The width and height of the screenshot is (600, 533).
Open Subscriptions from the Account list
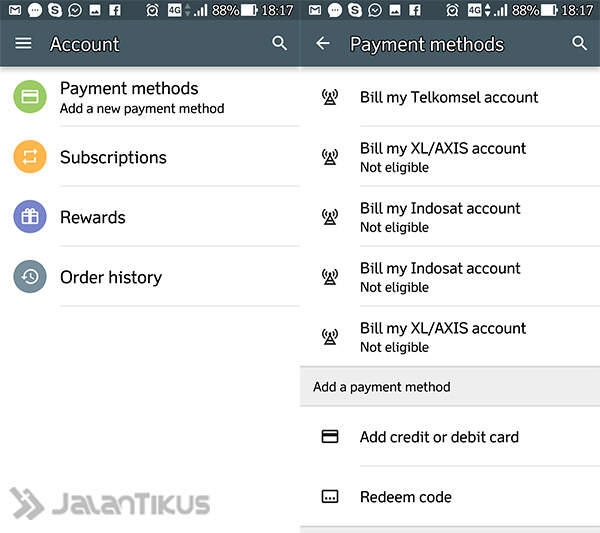150,157
